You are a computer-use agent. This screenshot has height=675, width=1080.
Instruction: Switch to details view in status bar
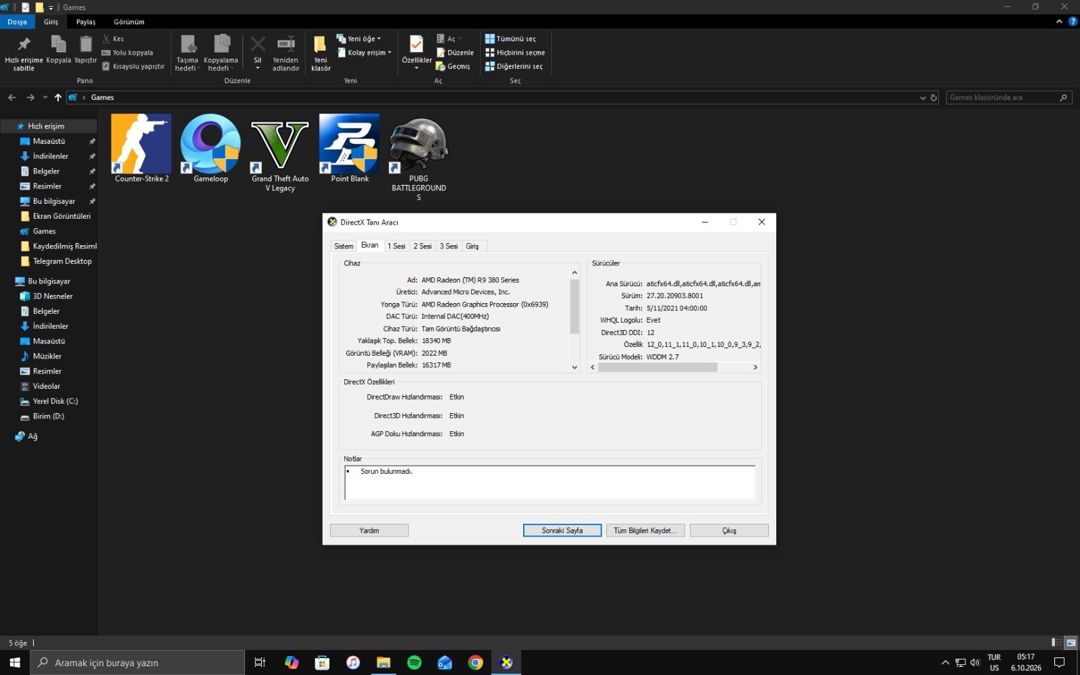[x=1057, y=643]
